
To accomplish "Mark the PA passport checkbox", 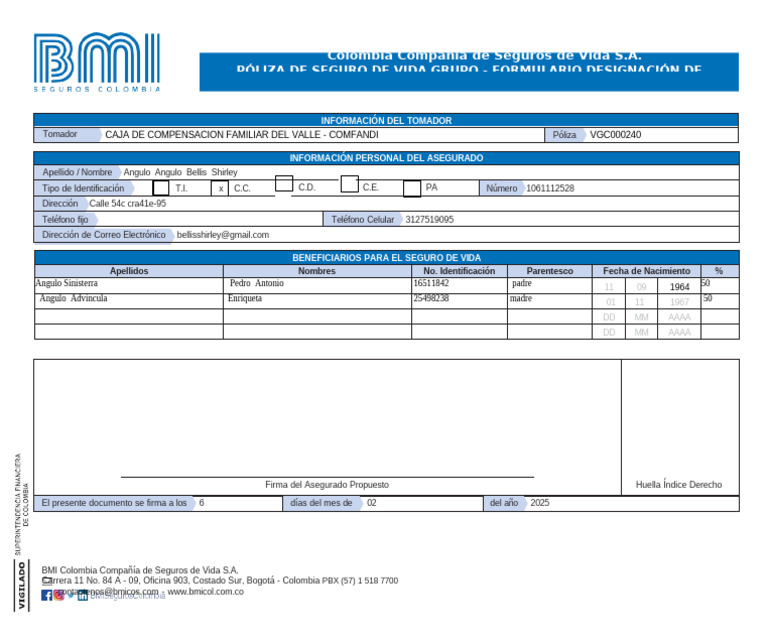I will pyautogui.click(x=412, y=189).
